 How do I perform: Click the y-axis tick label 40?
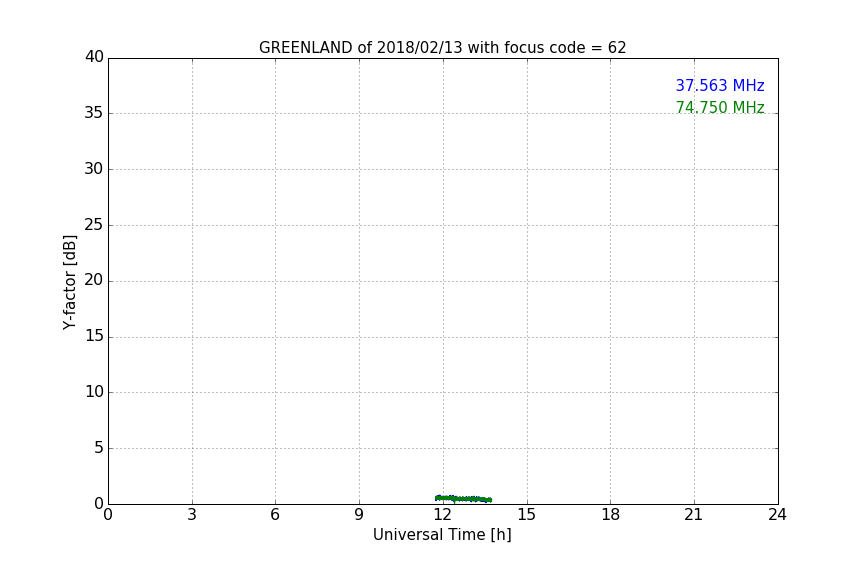coord(94,57)
